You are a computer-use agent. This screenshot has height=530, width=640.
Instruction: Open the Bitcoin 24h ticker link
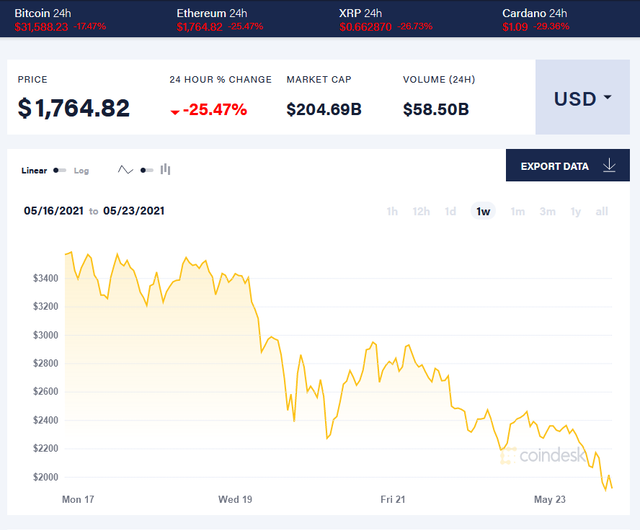click(x=60, y=19)
